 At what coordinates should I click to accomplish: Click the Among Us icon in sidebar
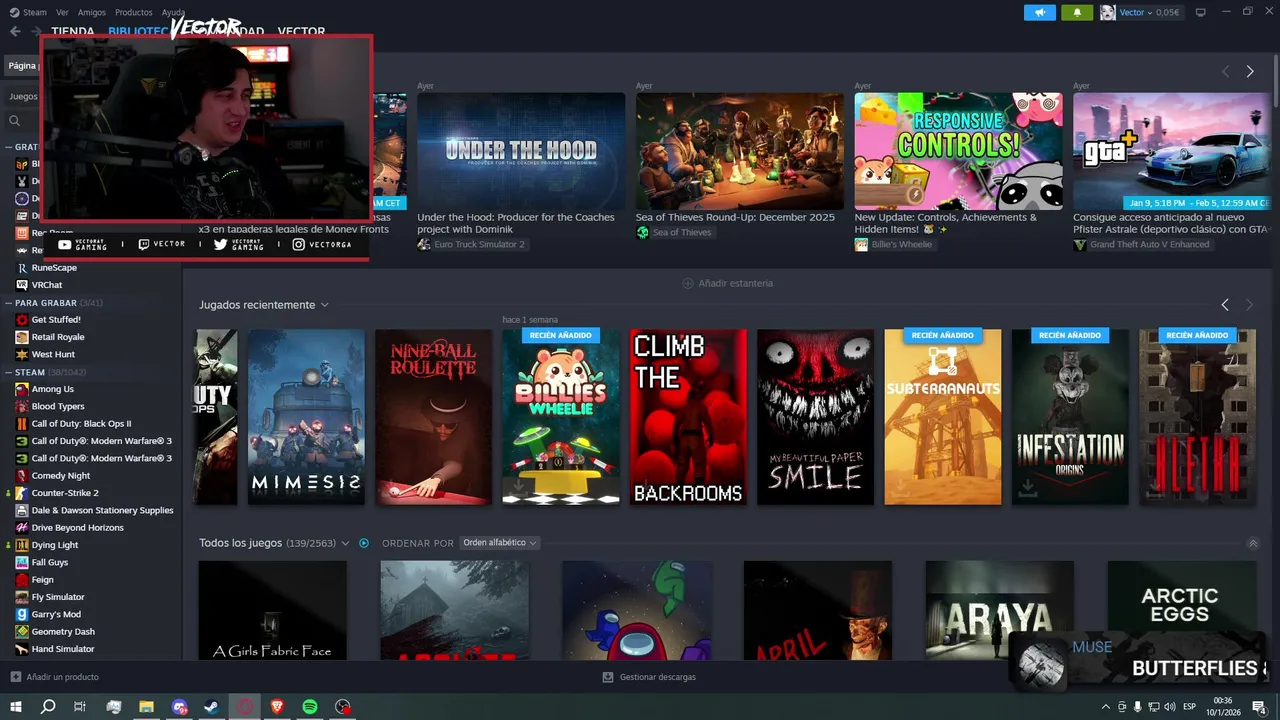point(22,389)
